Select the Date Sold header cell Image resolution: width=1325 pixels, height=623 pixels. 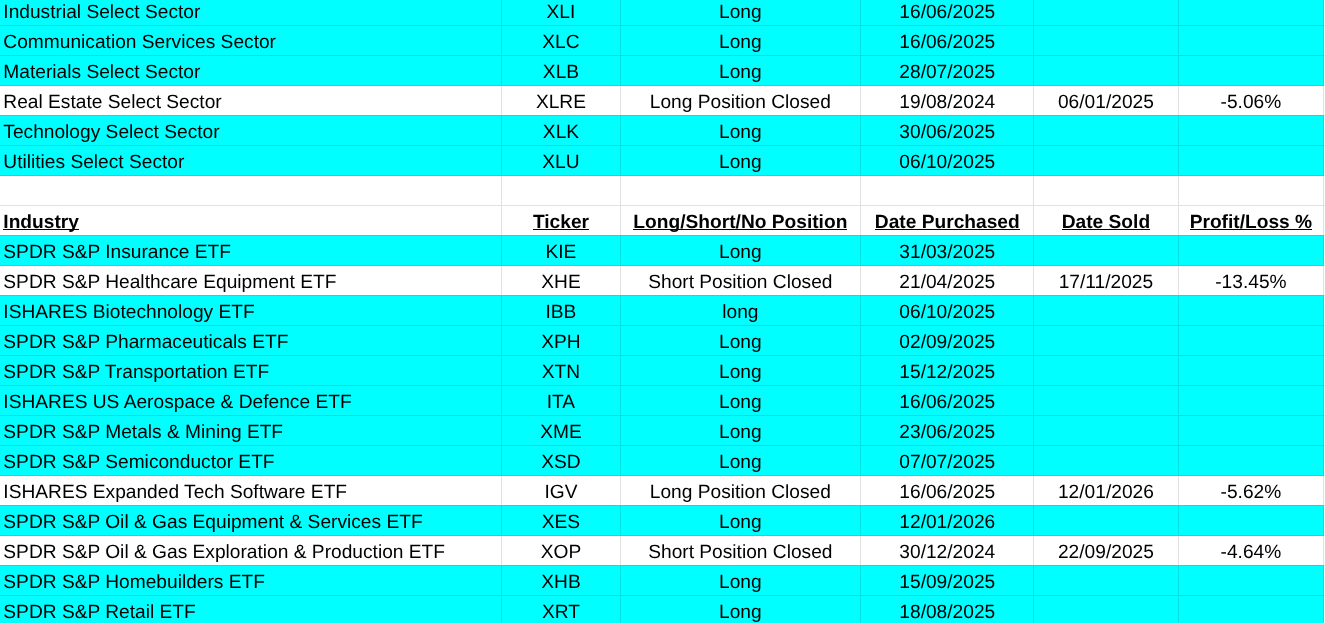point(1105,222)
